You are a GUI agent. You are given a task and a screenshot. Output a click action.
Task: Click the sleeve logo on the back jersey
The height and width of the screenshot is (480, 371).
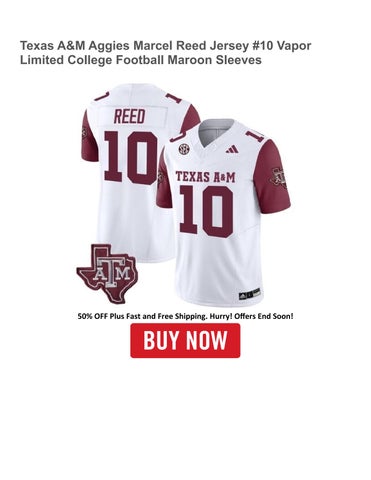[84, 134]
